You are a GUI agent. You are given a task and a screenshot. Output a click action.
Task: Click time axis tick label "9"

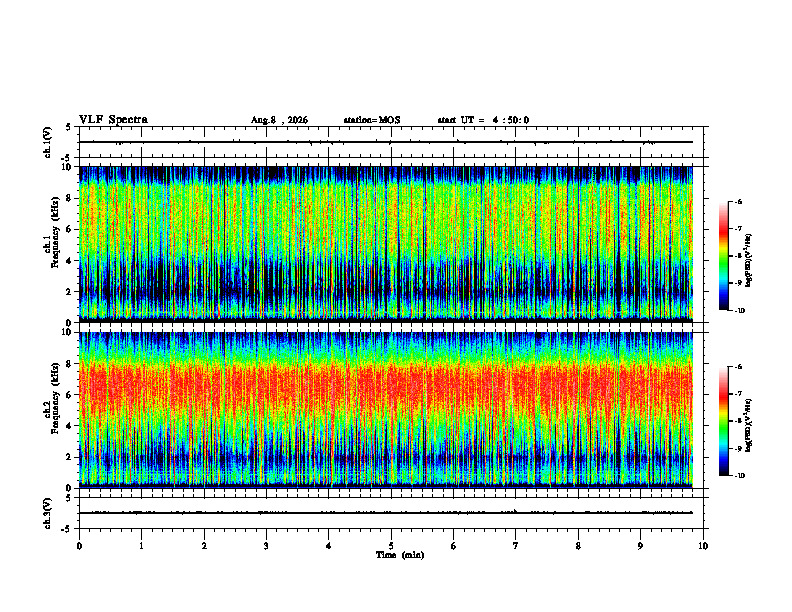(x=640, y=546)
